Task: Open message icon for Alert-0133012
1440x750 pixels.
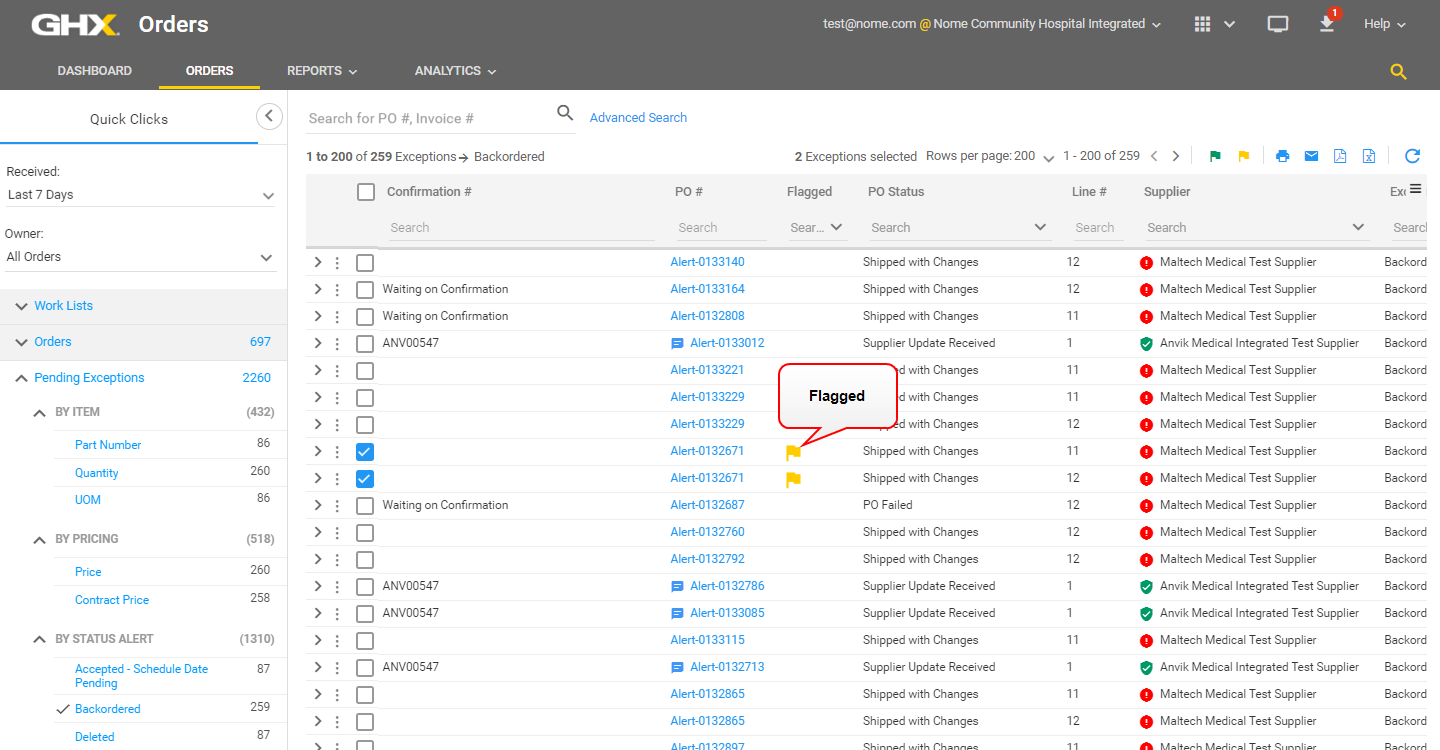Action: pyautogui.click(x=677, y=343)
